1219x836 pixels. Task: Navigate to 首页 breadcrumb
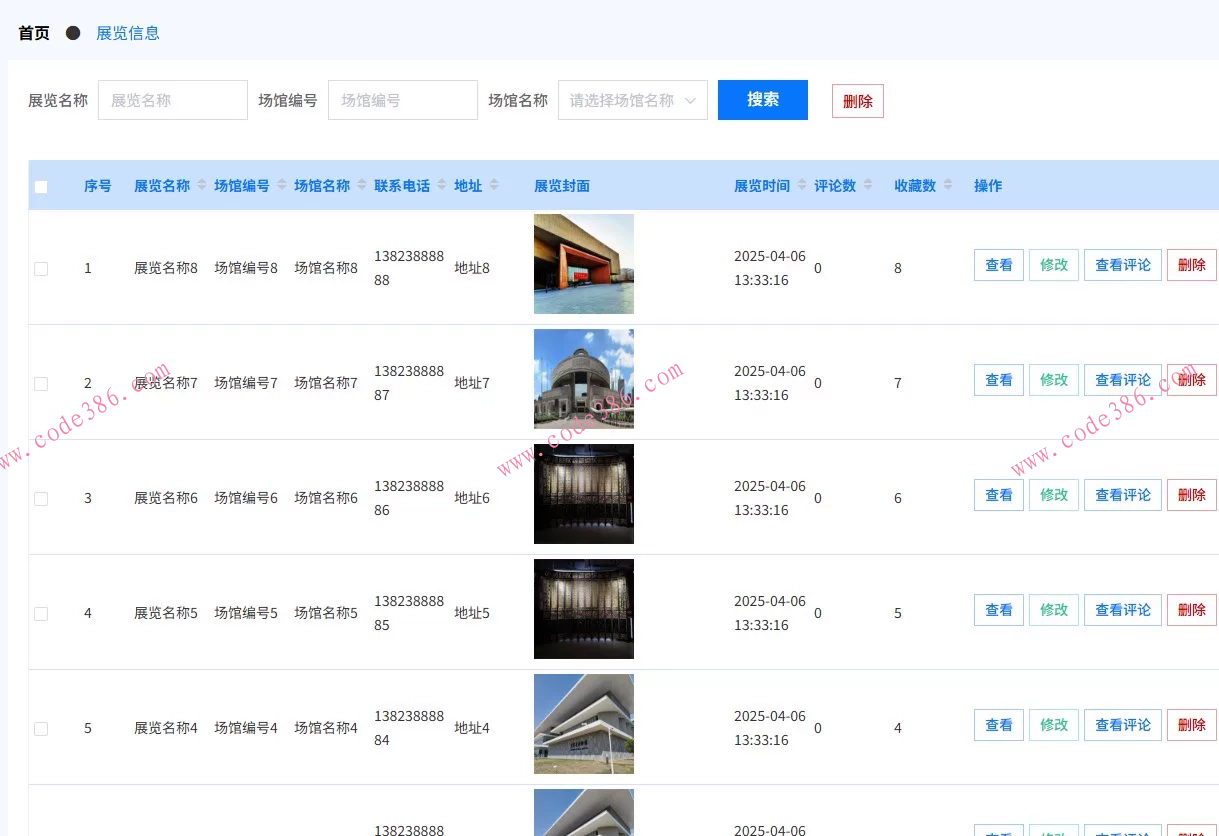pos(33,32)
